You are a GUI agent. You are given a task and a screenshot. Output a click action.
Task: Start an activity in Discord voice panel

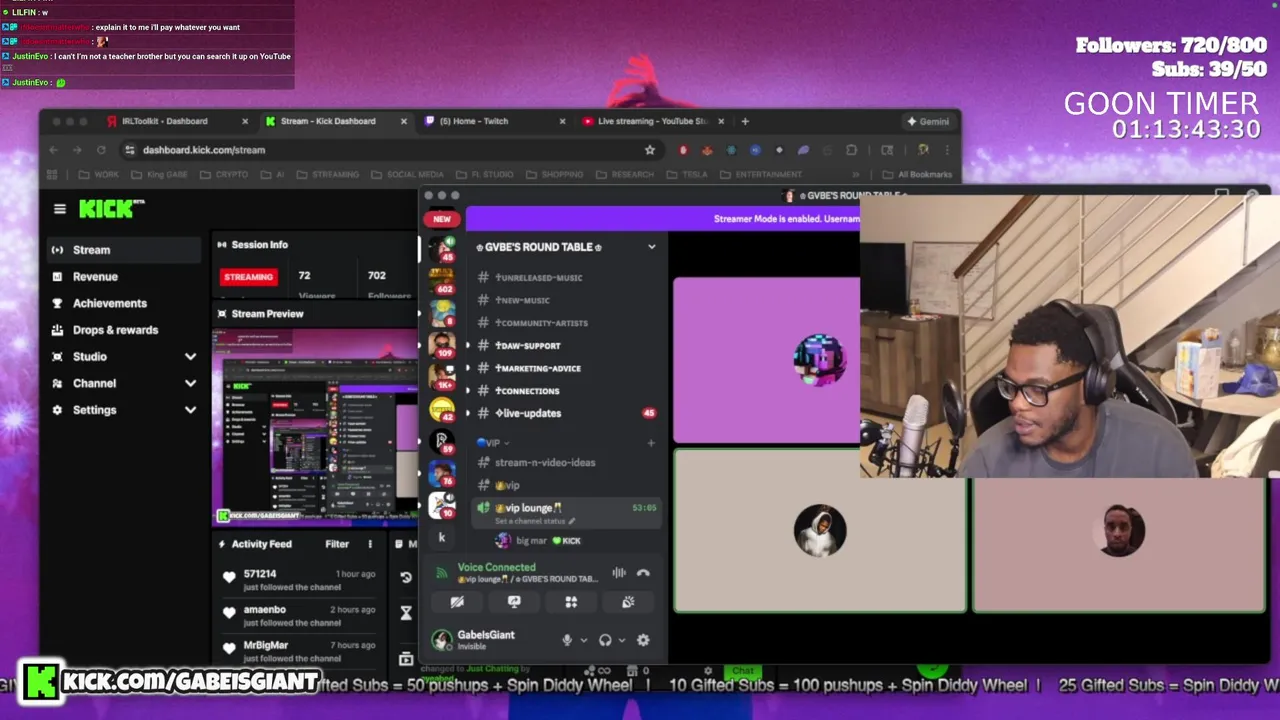click(571, 602)
